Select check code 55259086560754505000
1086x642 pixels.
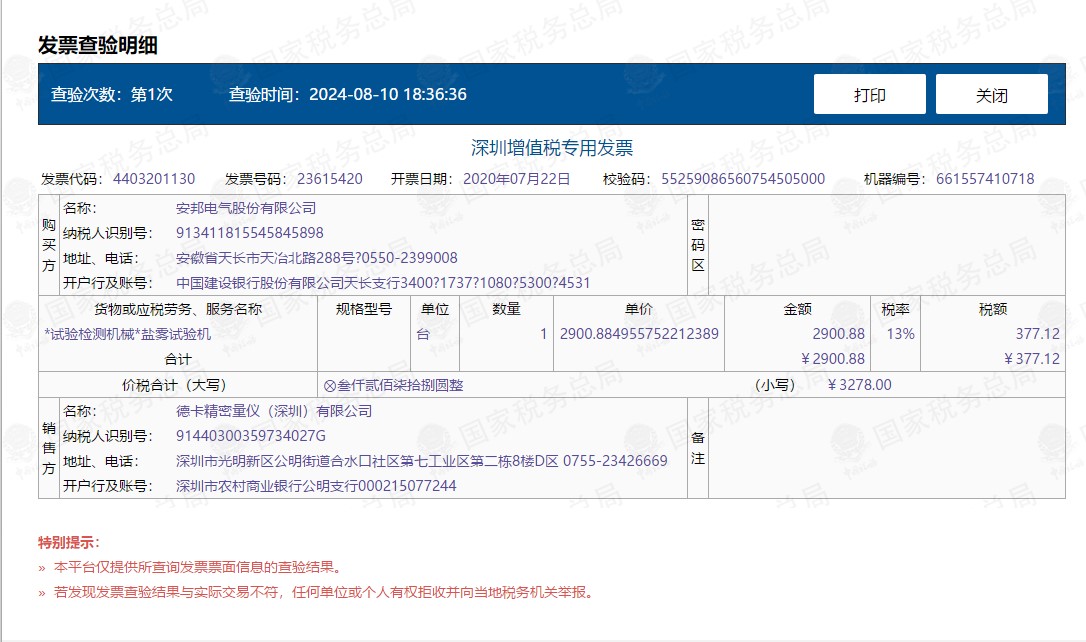(743, 179)
